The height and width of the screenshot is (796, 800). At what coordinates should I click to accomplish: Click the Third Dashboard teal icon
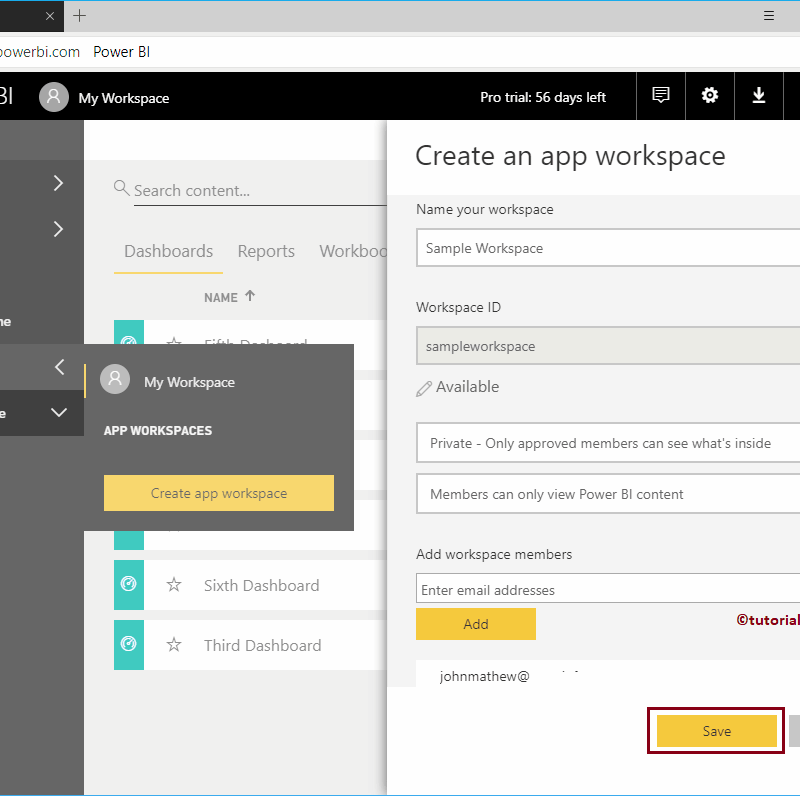click(x=128, y=645)
